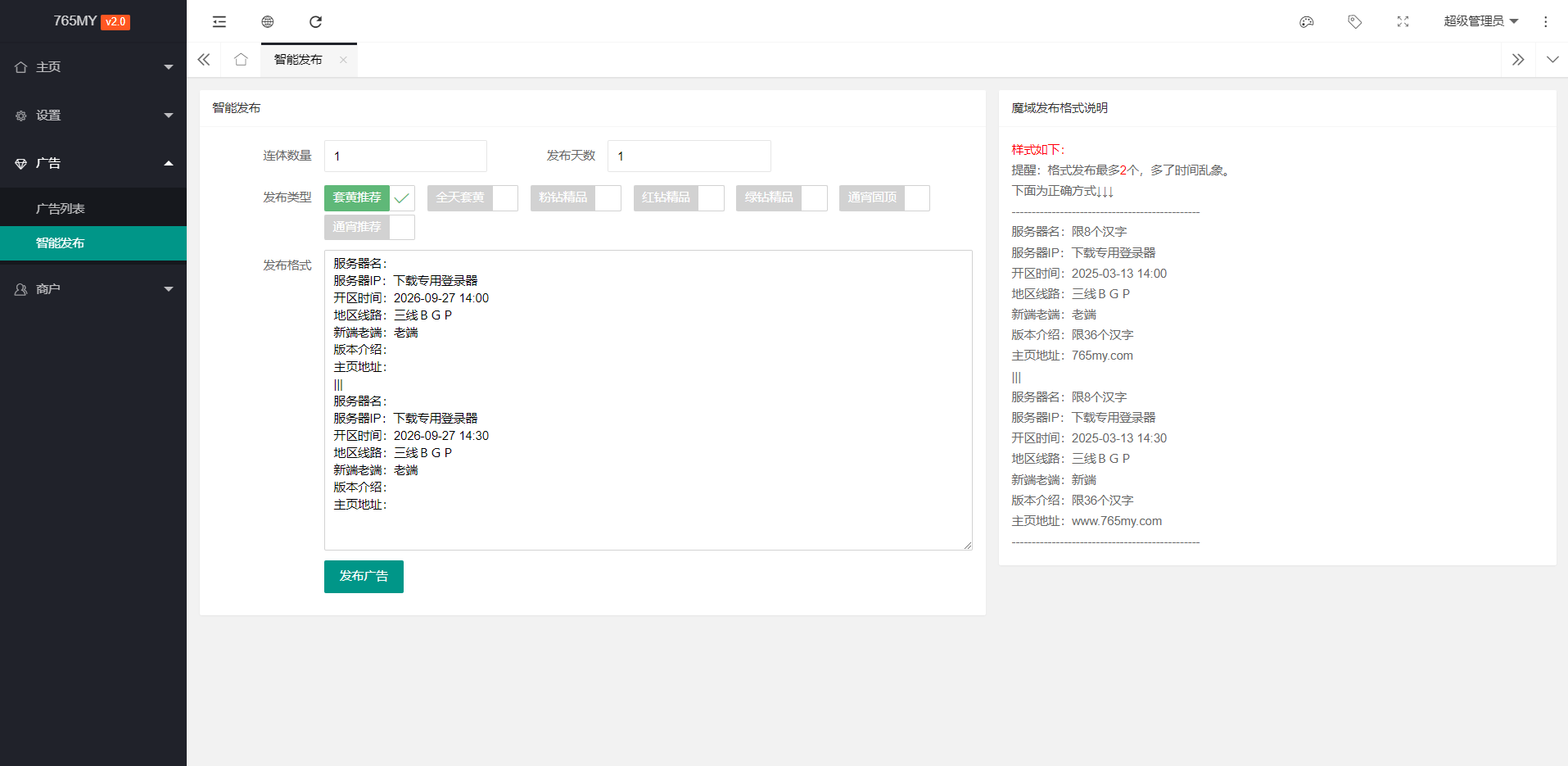Image resolution: width=1568 pixels, height=766 pixels.
Task: Open 广告列表 menu item
Action: click(x=93, y=209)
